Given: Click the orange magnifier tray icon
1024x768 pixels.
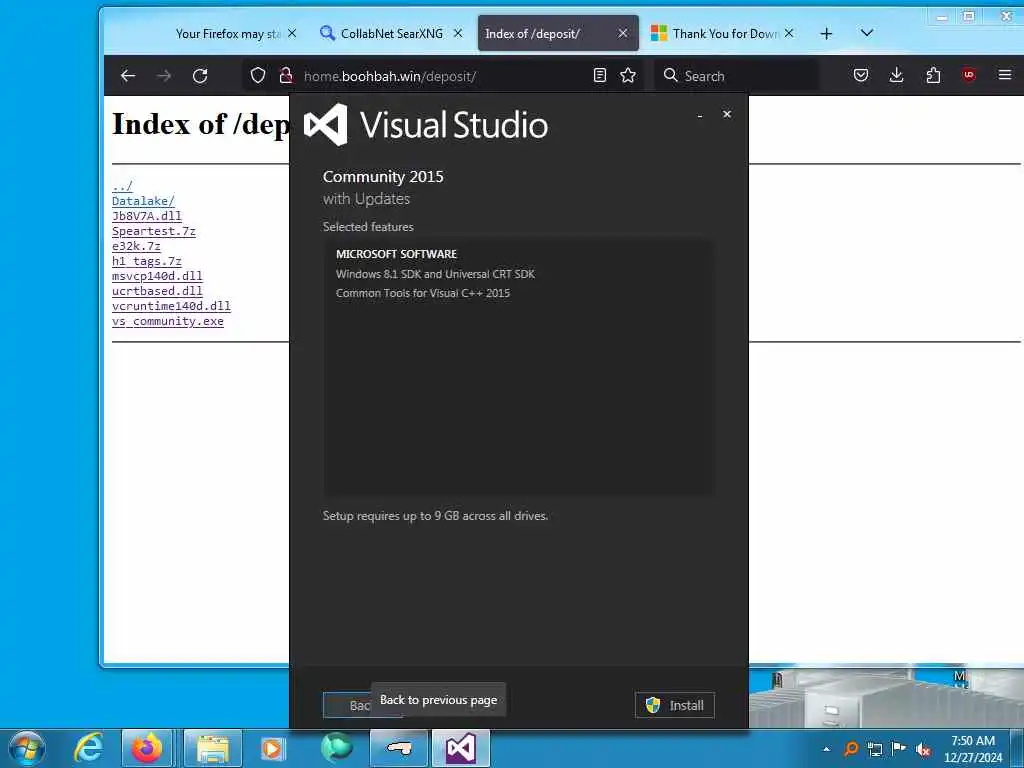Looking at the screenshot, I should pyautogui.click(x=851, y=749).
